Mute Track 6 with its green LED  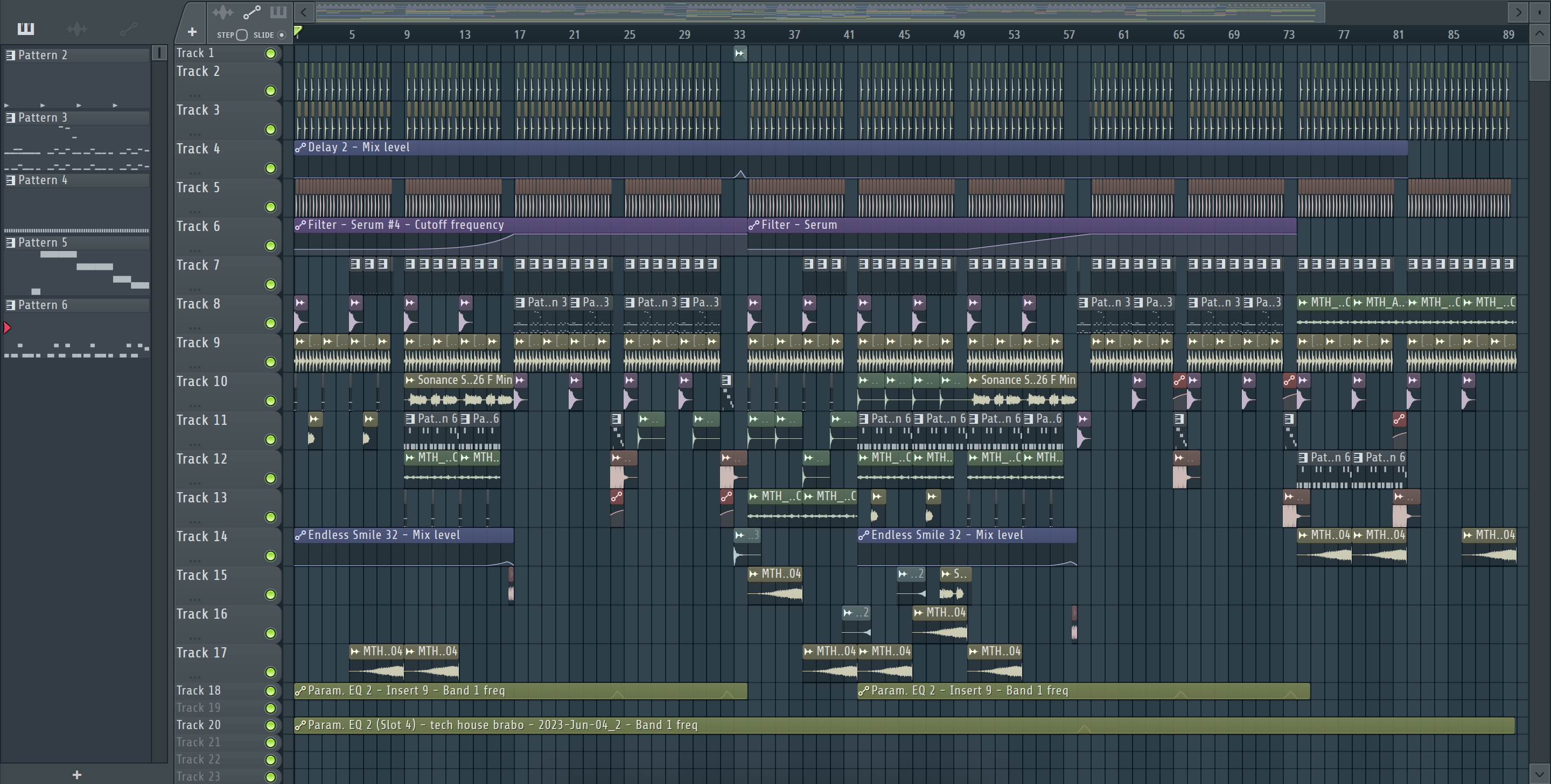tap(271, 246)
